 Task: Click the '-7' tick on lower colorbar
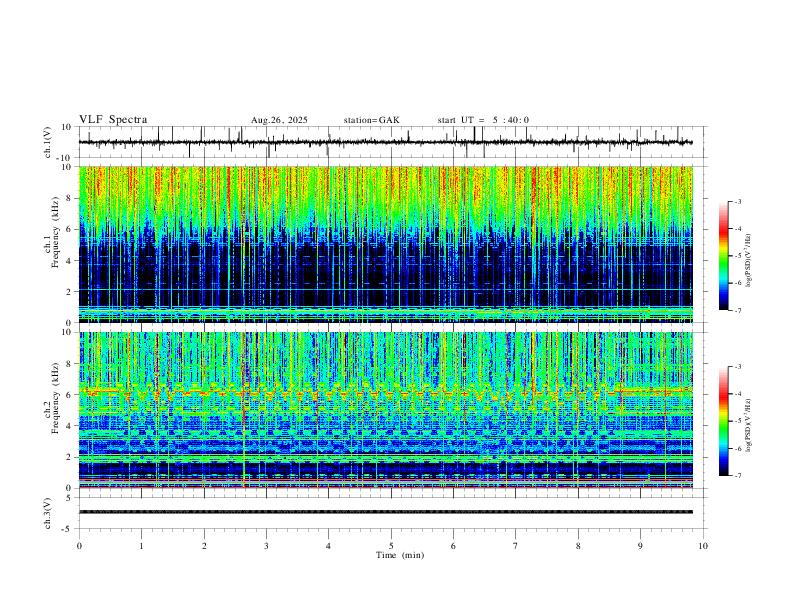tap(738, 476)
